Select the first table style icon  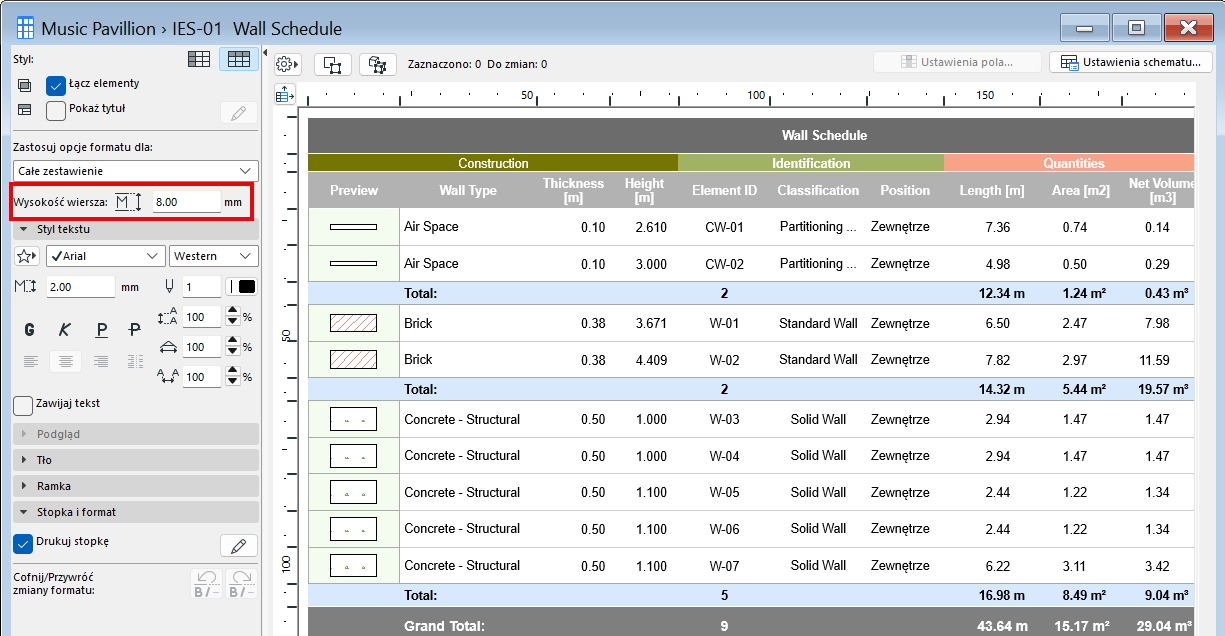[200, 60]
